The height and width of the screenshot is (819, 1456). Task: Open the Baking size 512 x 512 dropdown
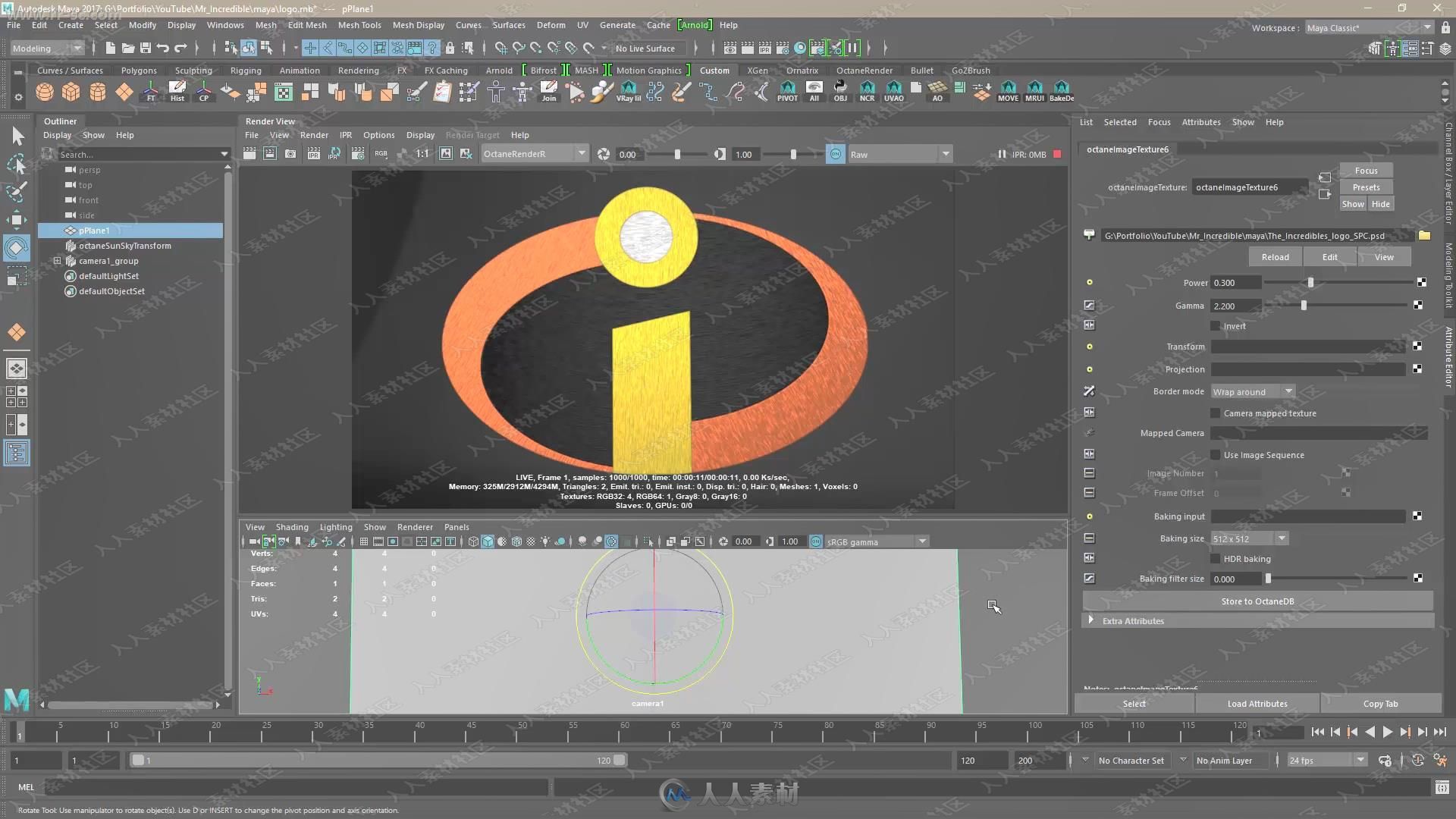click(x=1249, y=538)
